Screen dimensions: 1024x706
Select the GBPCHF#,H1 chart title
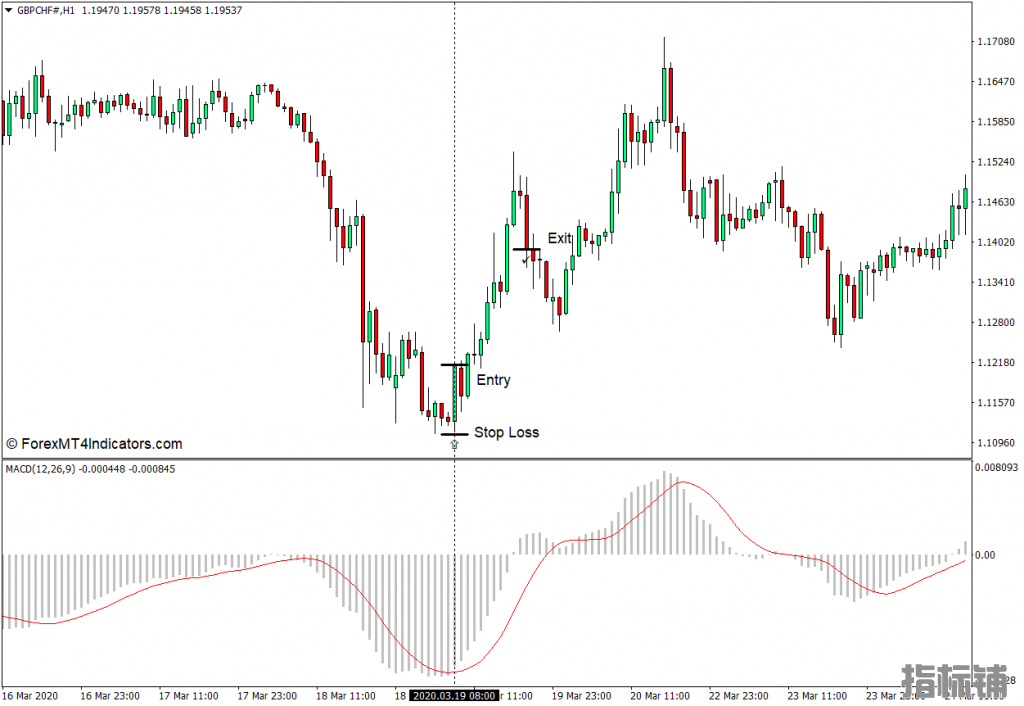[46, 10]
